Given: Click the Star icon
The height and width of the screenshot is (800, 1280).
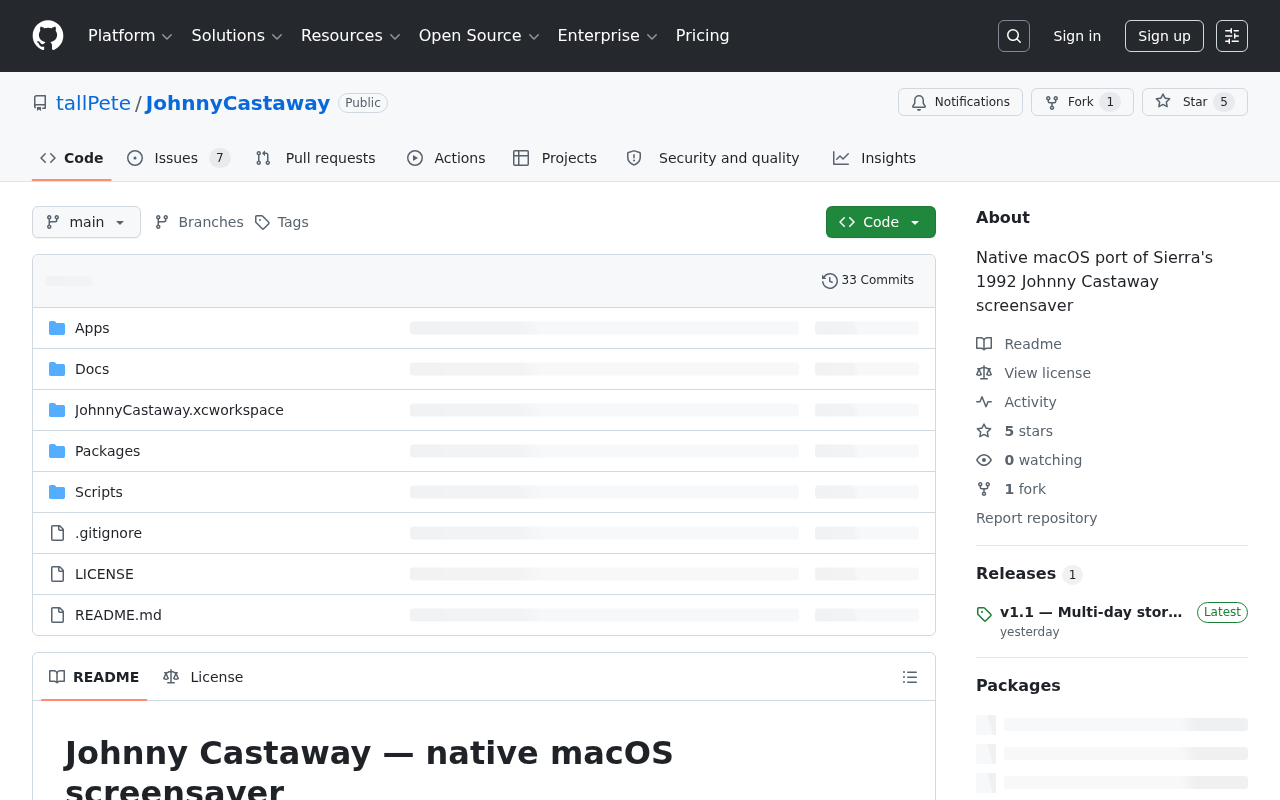Looking at the screenshot, I should tap(1163, 101).
